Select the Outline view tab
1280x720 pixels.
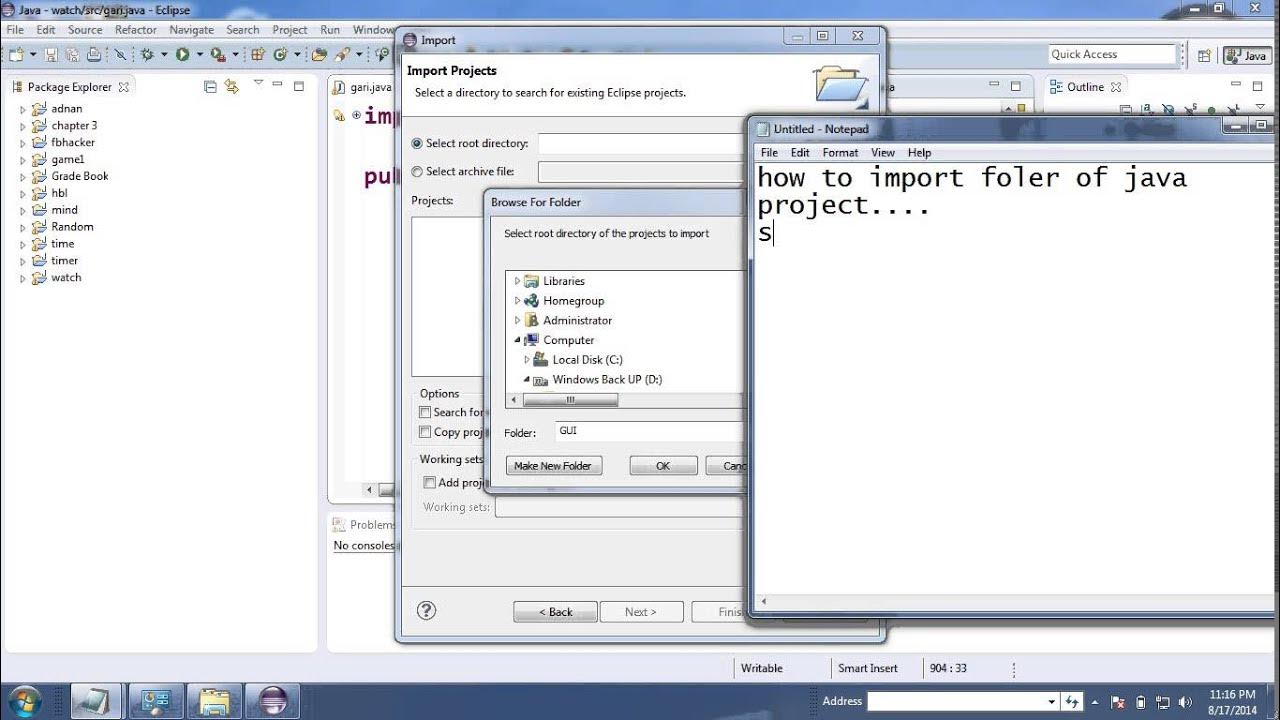coord(1085,87)
